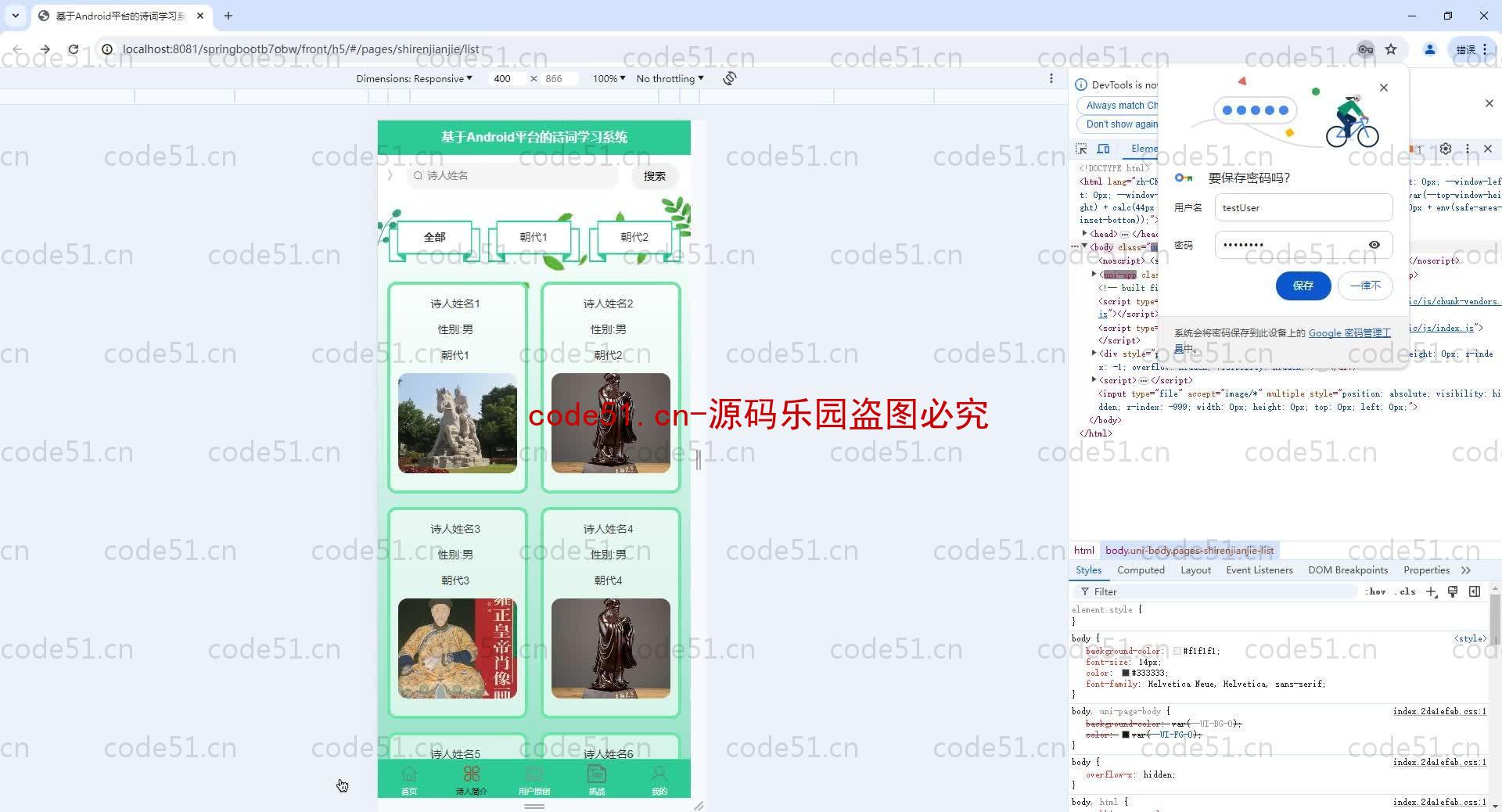The width and height of the screenshot is (1502, 812).
Task: Click the inspect element picker icon
Action: coord(1081,149)
